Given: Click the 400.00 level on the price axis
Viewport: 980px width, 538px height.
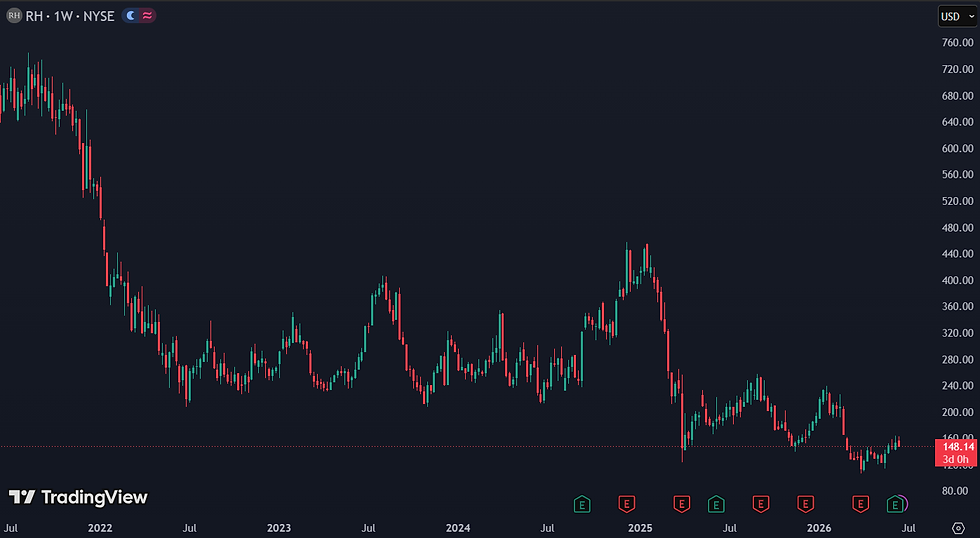Looking at the screenshot, I should point(958,280).
